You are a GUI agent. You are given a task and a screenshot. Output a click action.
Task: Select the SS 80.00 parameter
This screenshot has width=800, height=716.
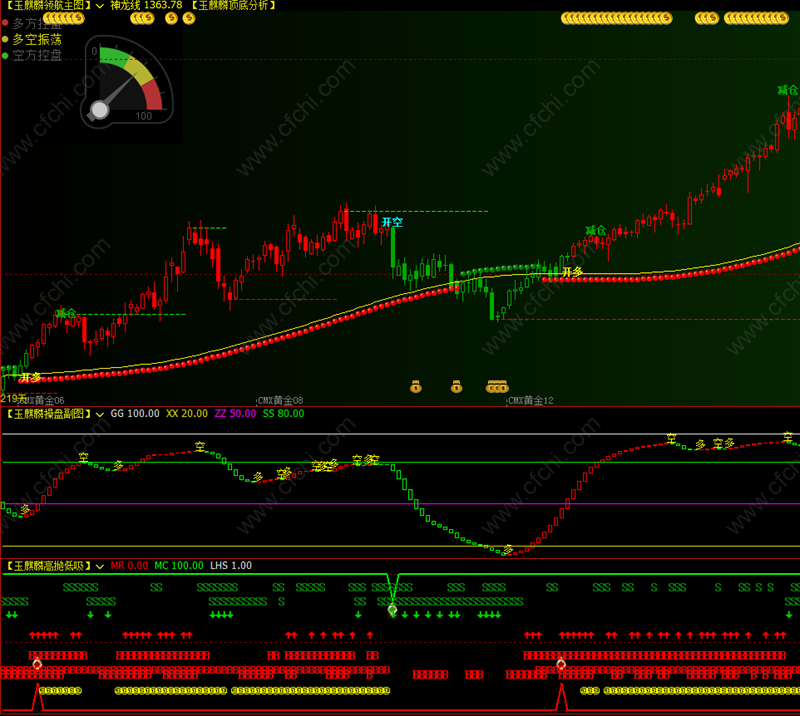click(283, 414)
